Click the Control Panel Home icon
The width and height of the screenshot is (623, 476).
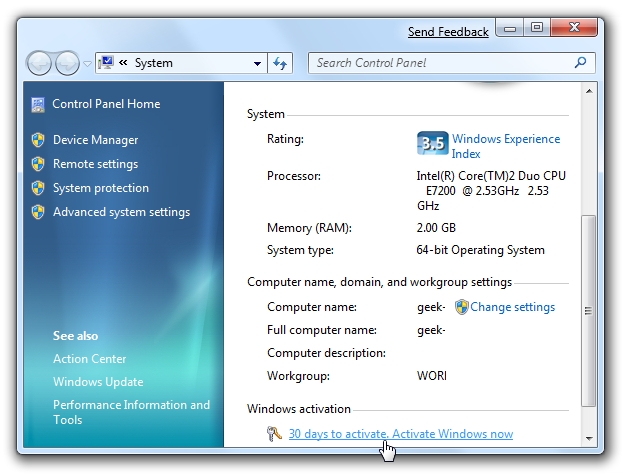(x=38, y=105)
